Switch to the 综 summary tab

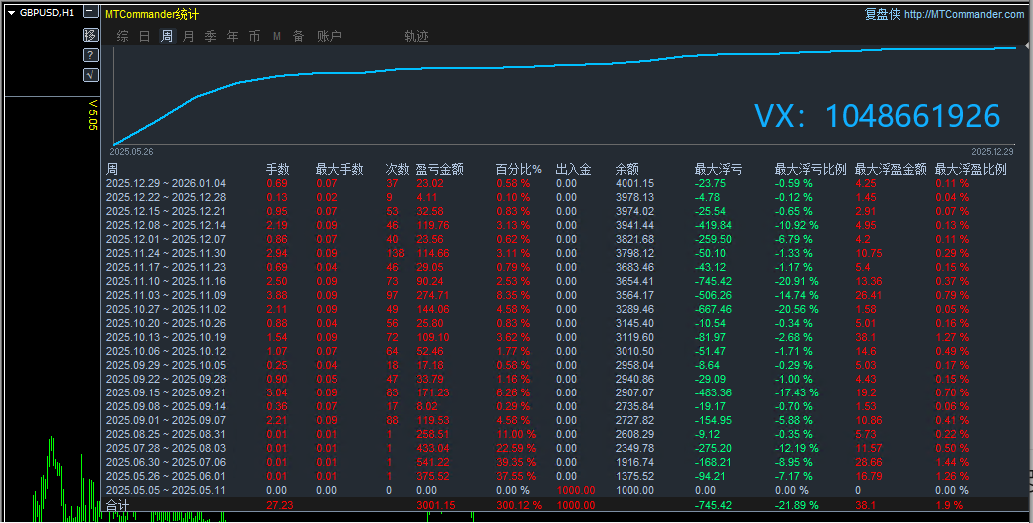point(122,36)
